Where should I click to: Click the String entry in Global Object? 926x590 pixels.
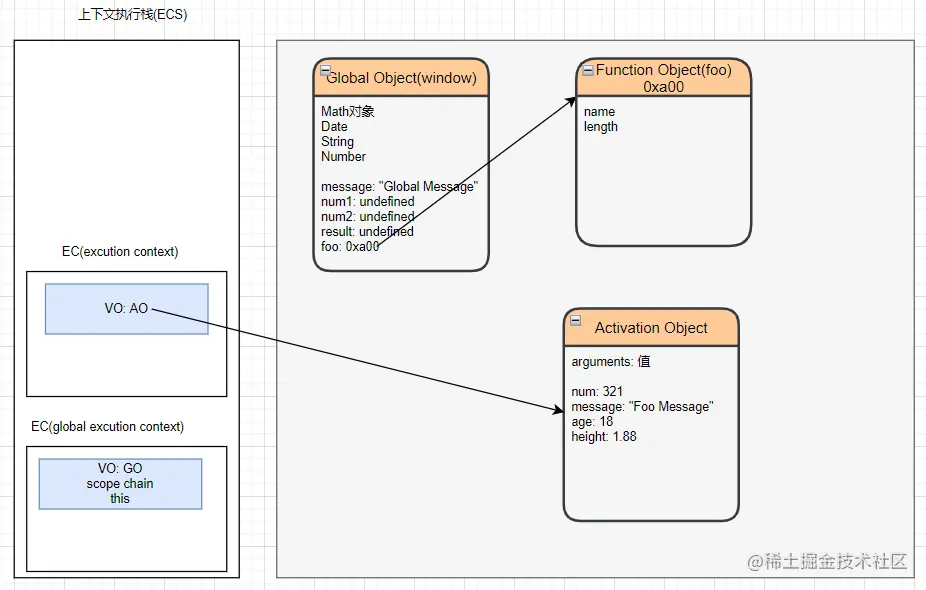click(337, 142)
